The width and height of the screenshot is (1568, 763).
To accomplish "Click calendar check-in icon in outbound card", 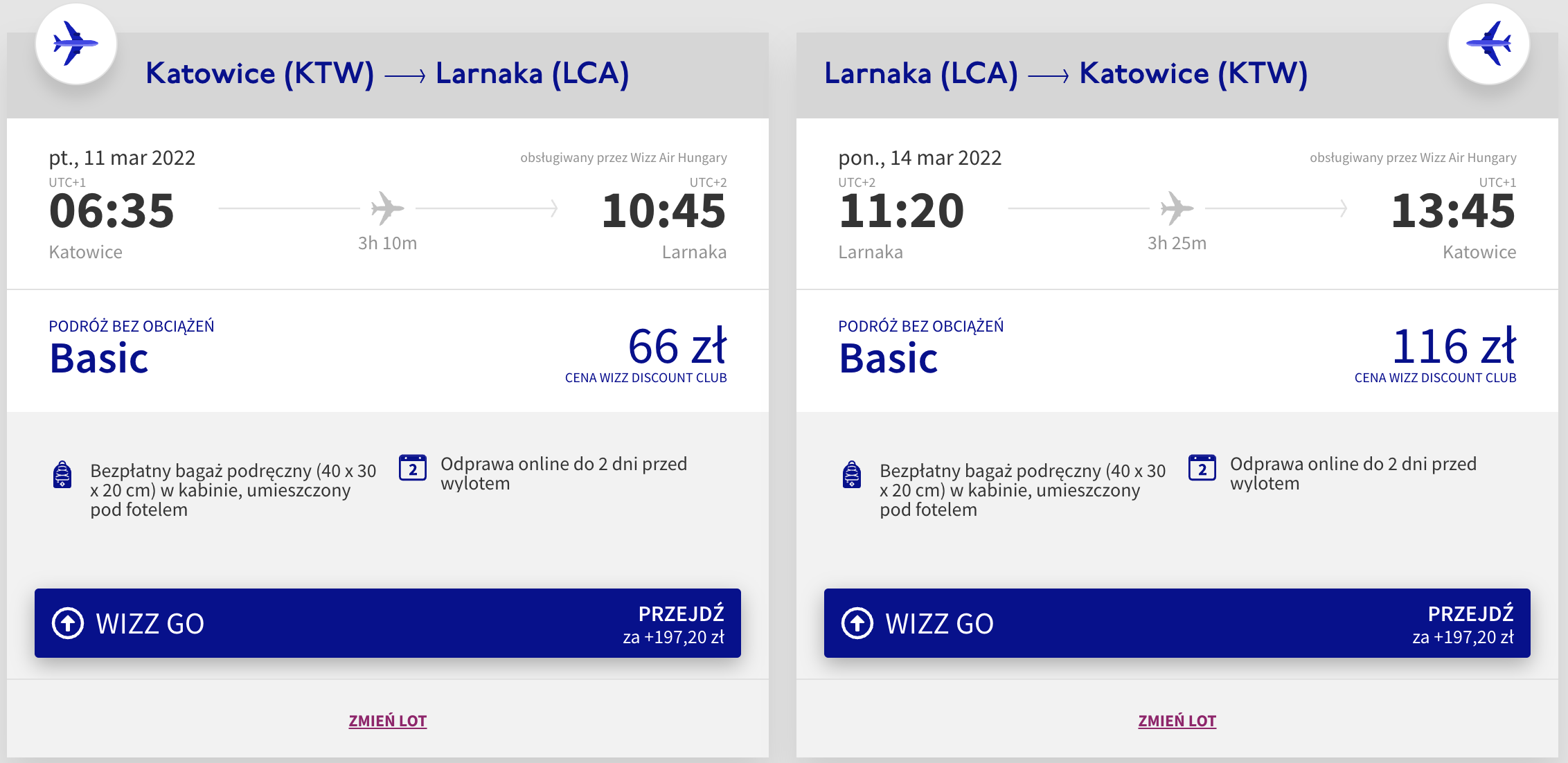I will pos(413,468).
